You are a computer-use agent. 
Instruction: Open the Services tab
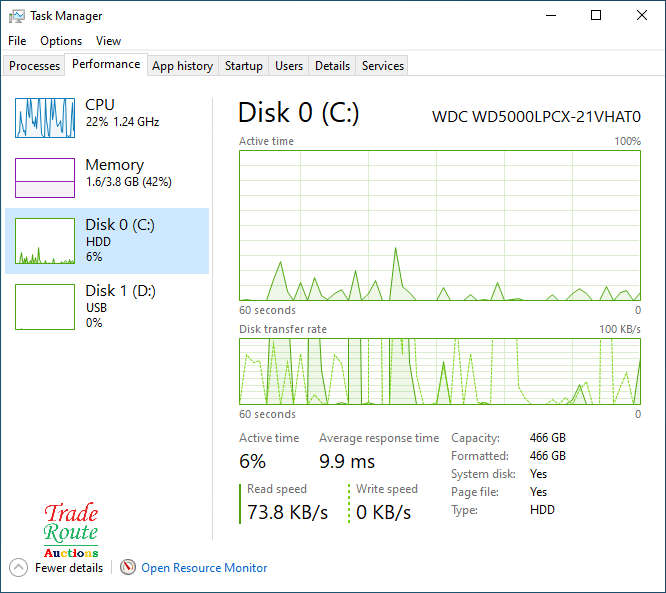[x=383, y=66]
